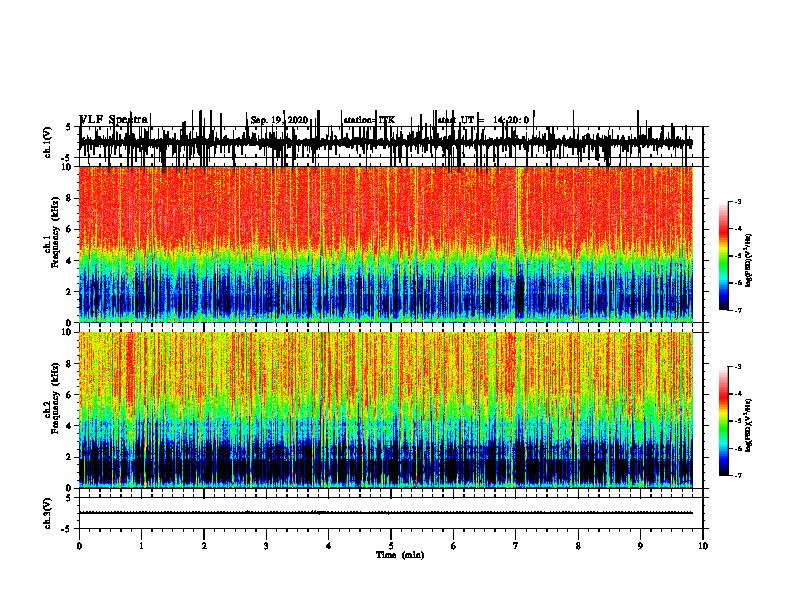The width and height of the screenshot is (792, 612).
Task: Click the '-7' label on ch.2 colorbar
Action: 738,475
